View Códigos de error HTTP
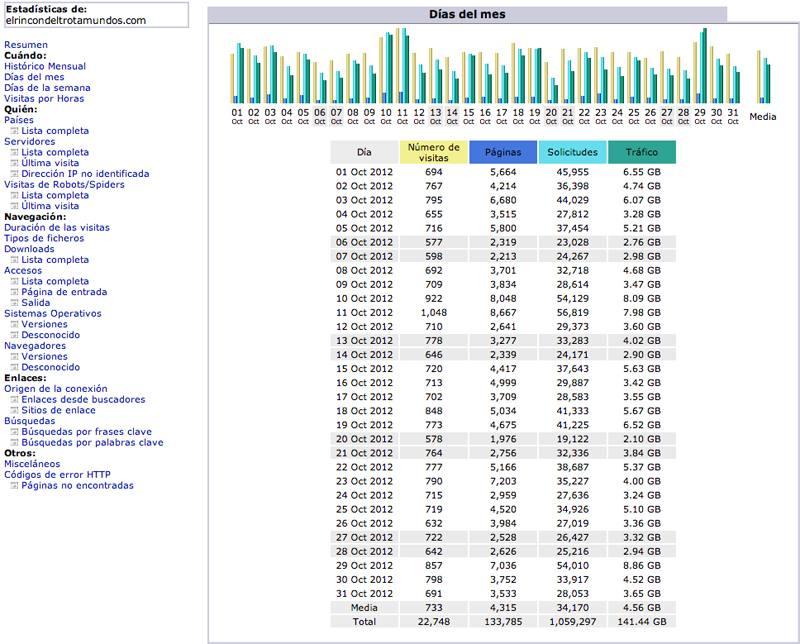 click(x=58, y=475)
